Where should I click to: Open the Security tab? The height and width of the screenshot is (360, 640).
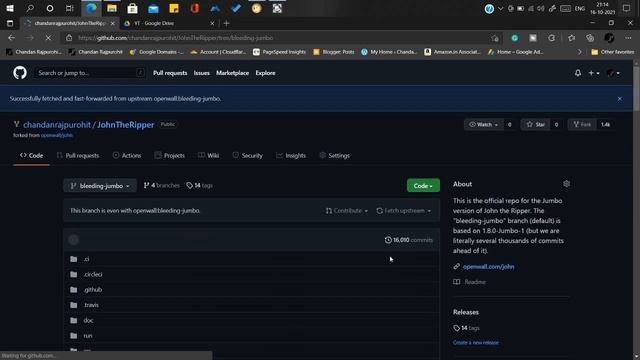tap(247, 156)
